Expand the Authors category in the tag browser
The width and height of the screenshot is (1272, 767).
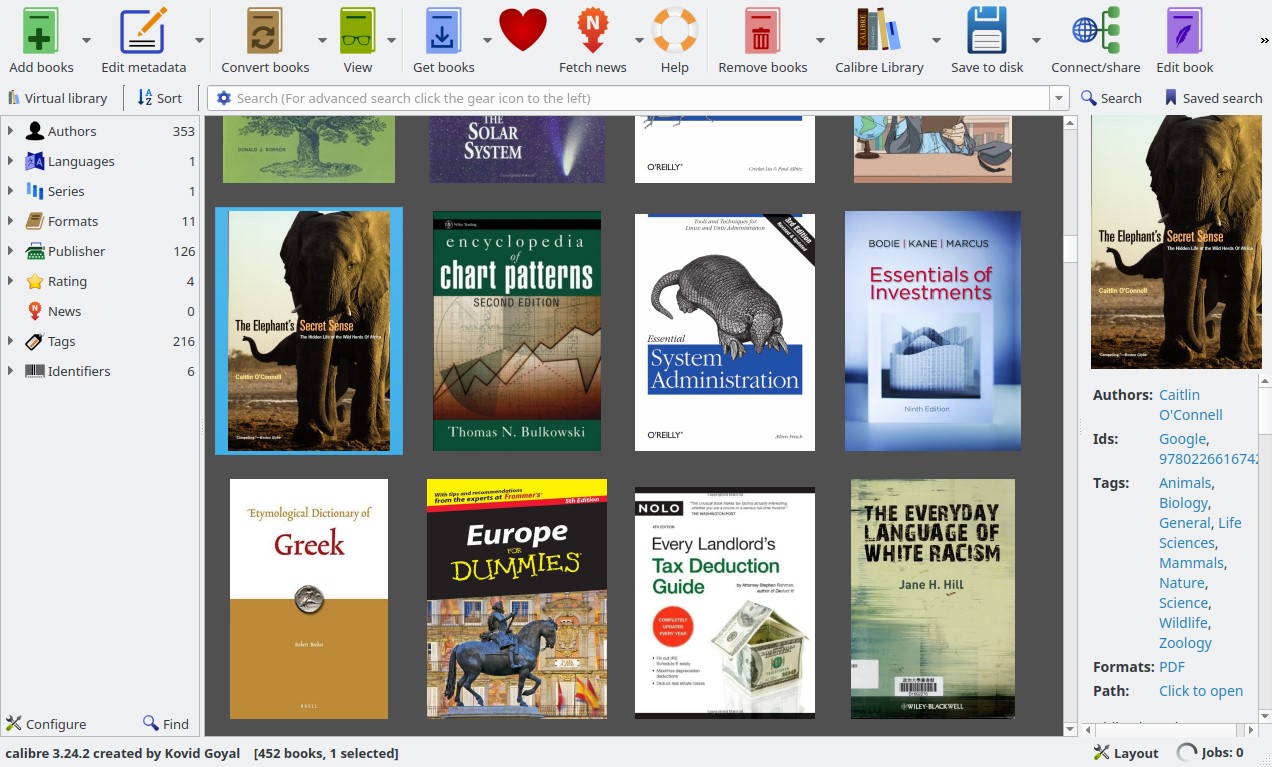11,131
